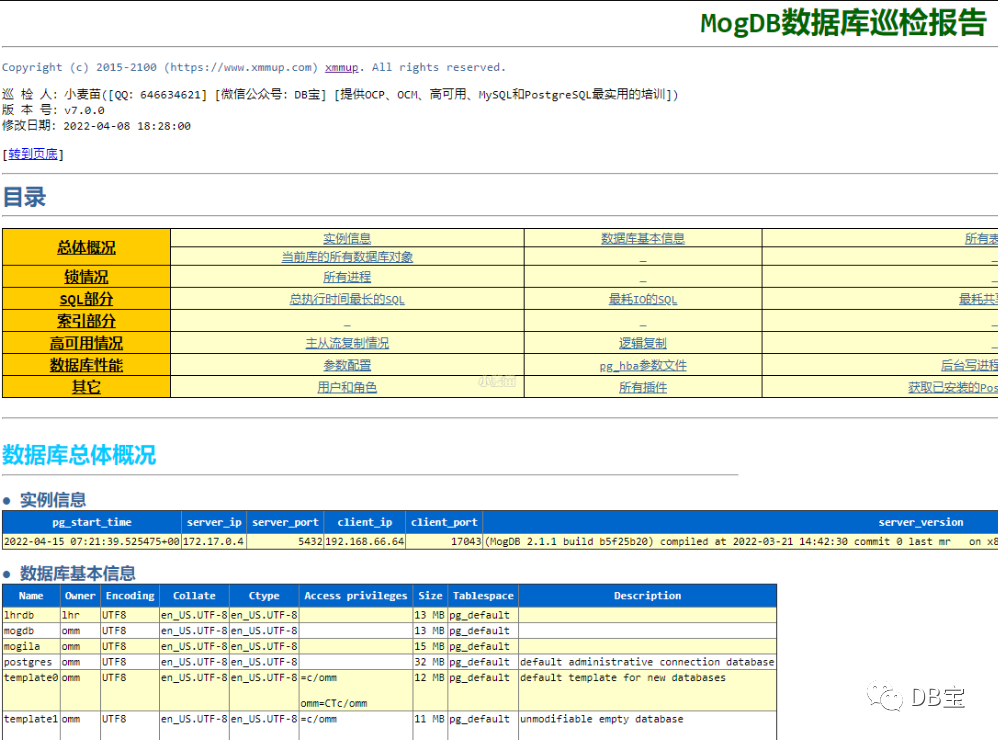The image size is (998, 740).
Task: Open 参数配置 link
Action: pos(347,365)
